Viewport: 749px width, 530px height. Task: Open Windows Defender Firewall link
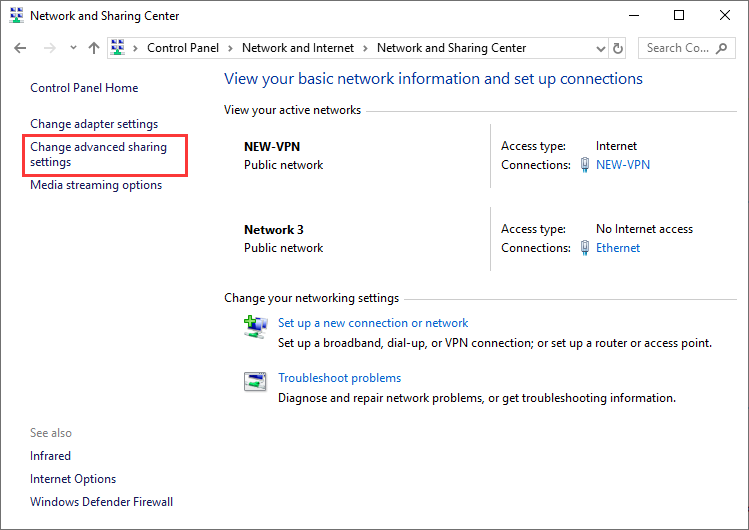pyautogui.click(x=101, y=502)
